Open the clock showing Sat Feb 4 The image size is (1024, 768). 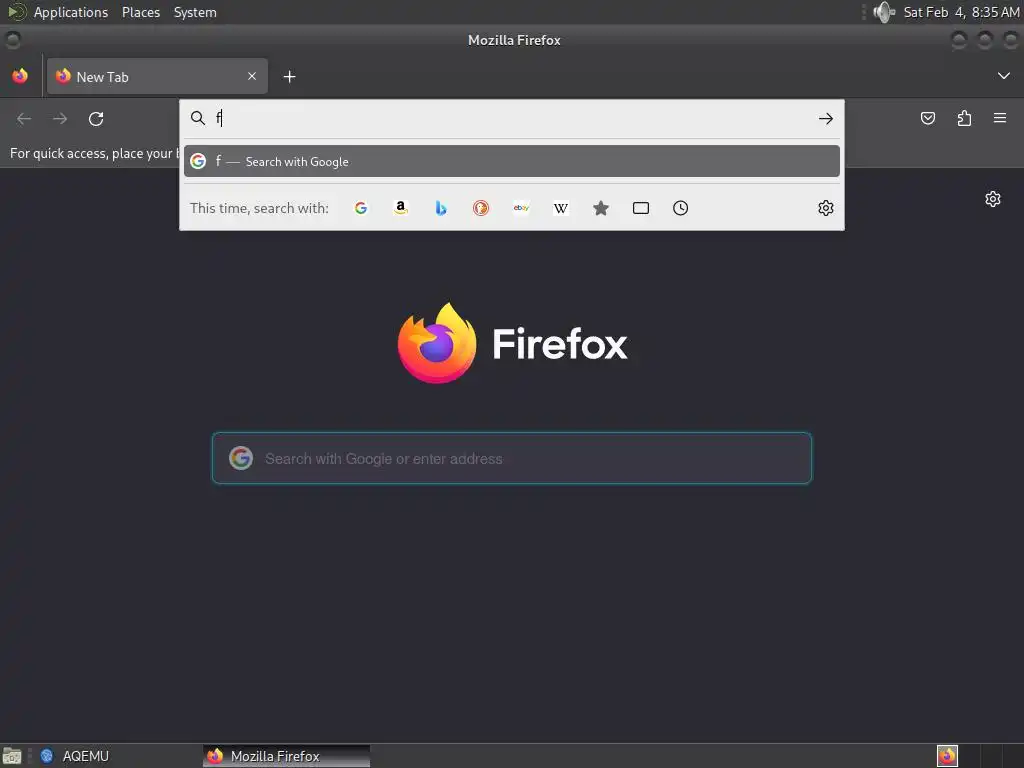click(961, 12)
